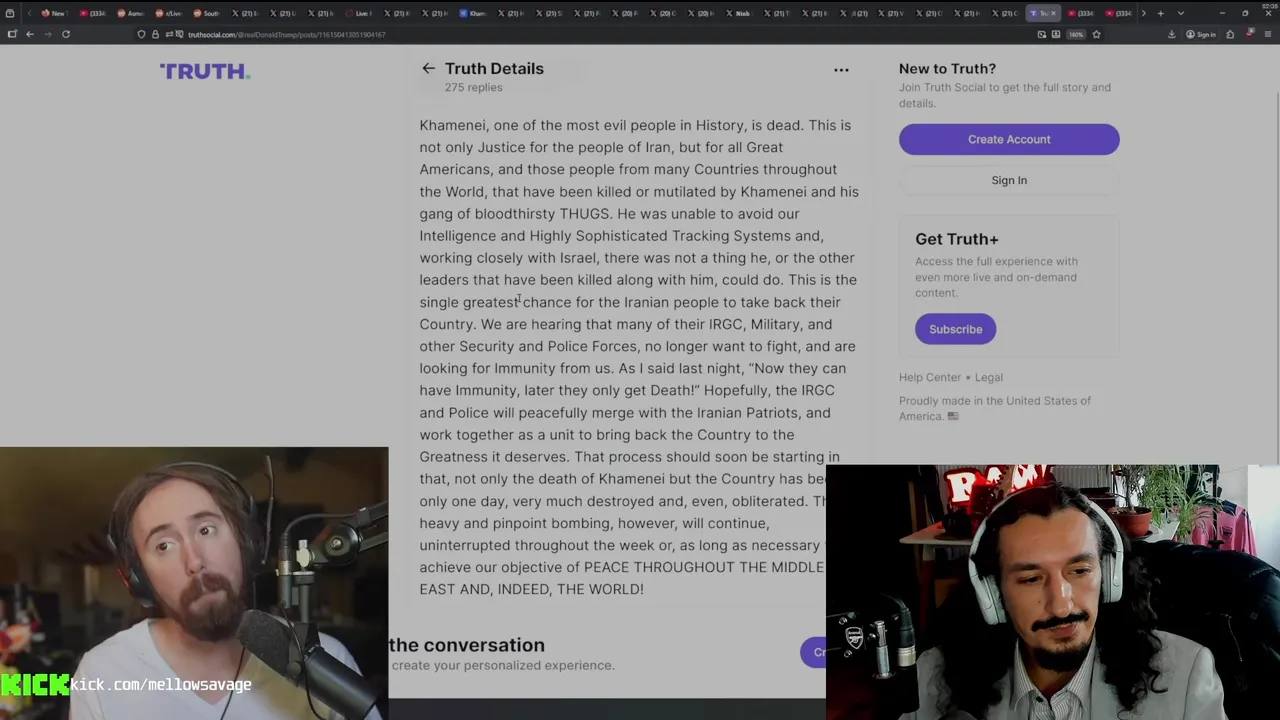
Task: Click the browser back arrow
Action: point(30,34)
